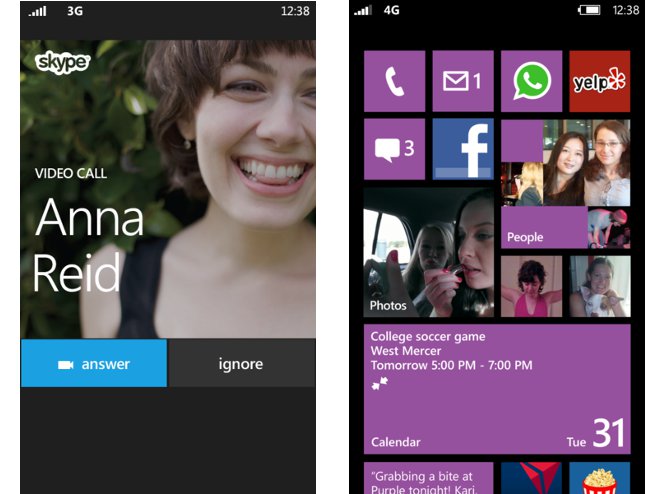Open the popcorn movie app tile
Viewport: 660px width, 494px height.
pos(600,478)
